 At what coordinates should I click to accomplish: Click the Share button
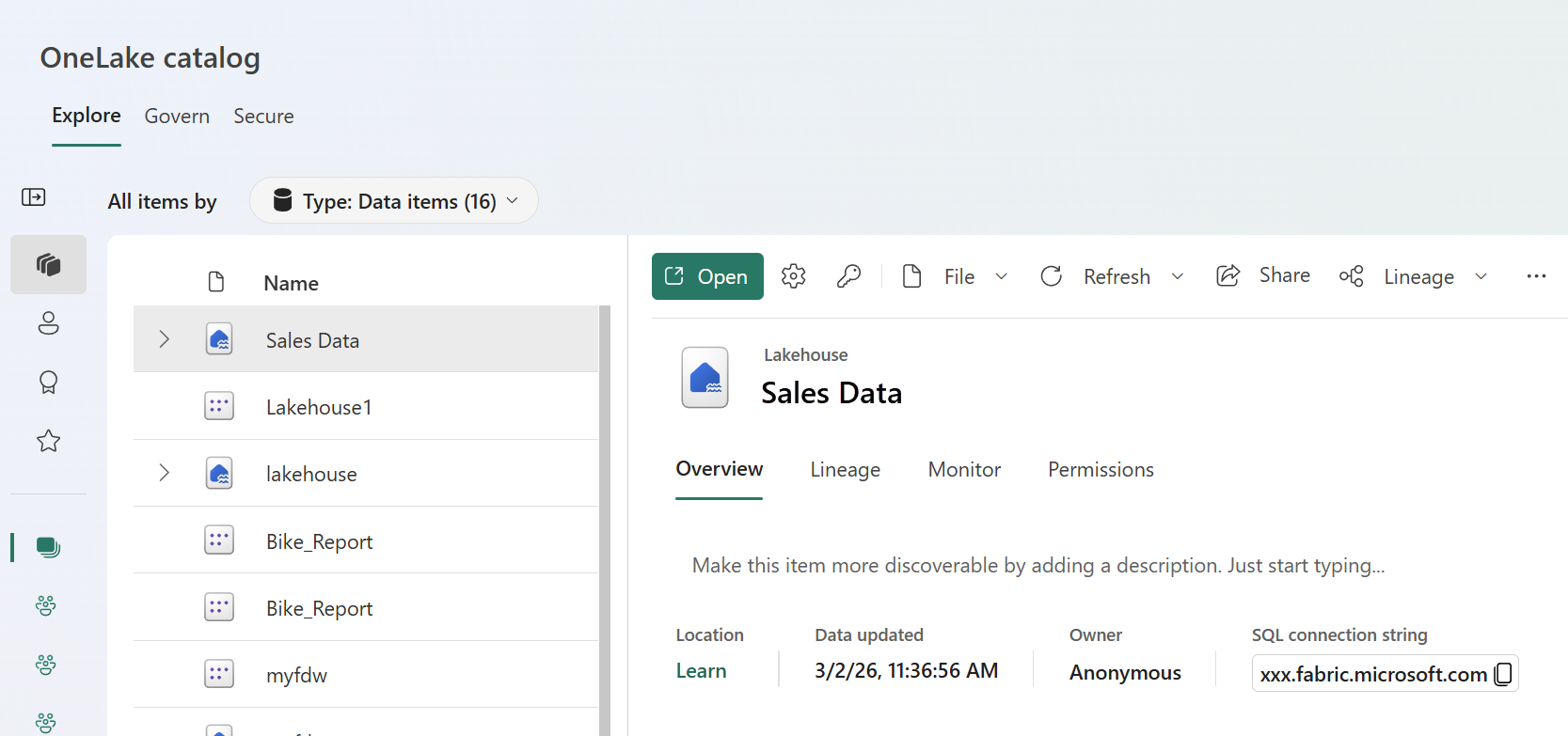1263,275
